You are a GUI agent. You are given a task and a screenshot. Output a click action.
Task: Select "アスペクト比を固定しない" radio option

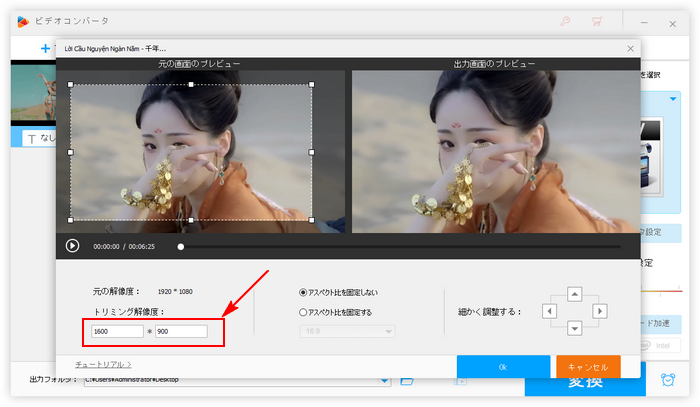[338, 293]
